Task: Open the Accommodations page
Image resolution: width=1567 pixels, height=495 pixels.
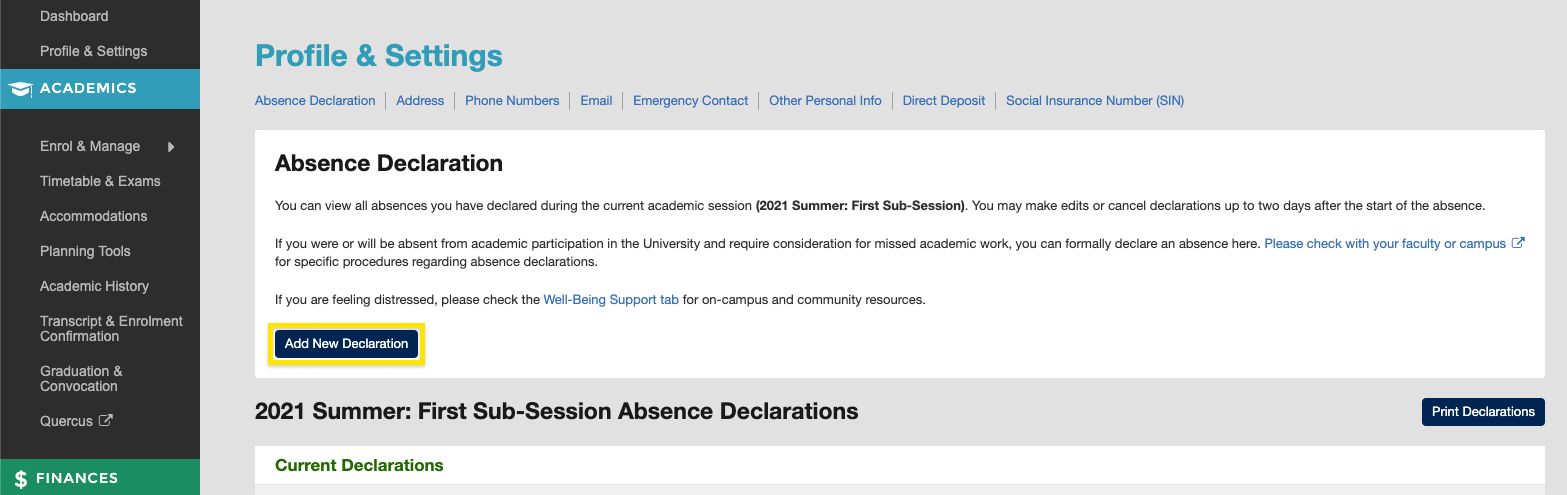Action: point(93,216)
